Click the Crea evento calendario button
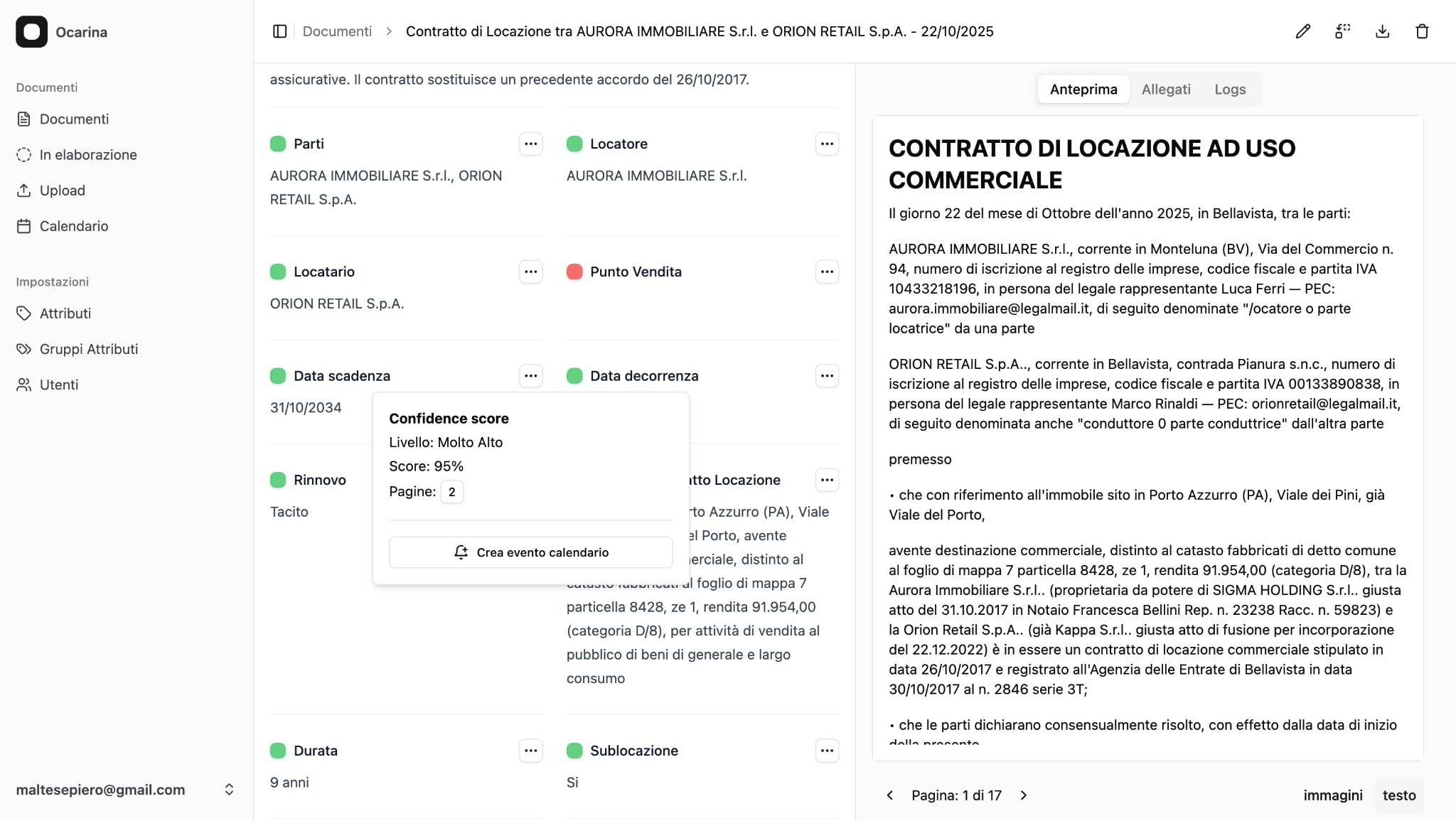The width and height of the screenshot is (1456, 821). 530,552
